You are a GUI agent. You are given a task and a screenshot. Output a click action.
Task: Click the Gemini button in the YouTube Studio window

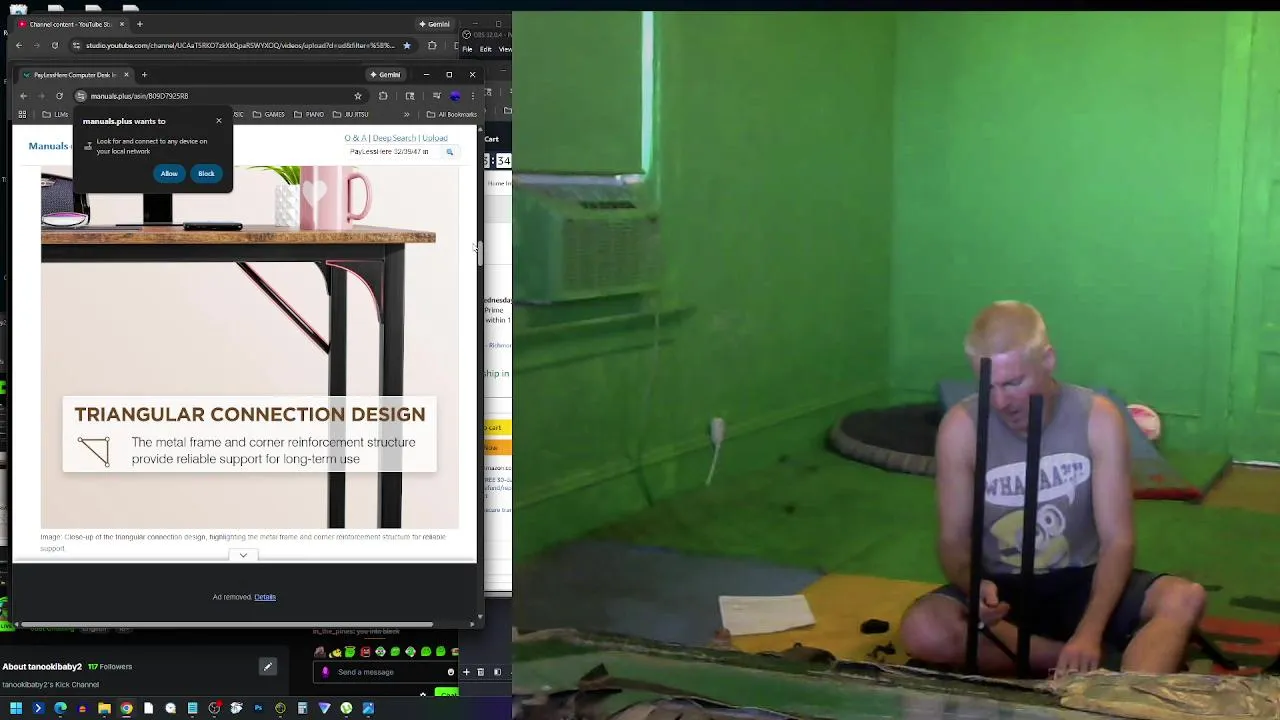(434, 24)
